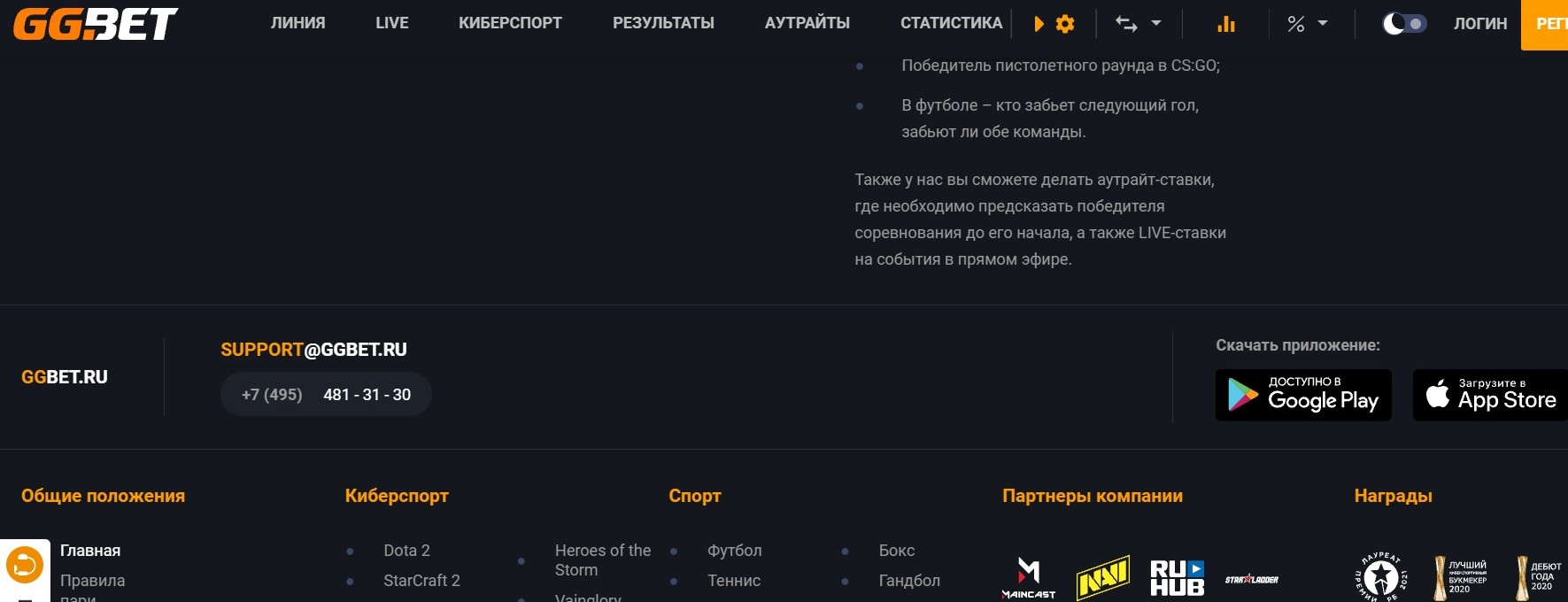Image resolution: width=1568 pixels, height=602 pixels.
Task: Click the percent odds format icon
Action: point(1296,24)
